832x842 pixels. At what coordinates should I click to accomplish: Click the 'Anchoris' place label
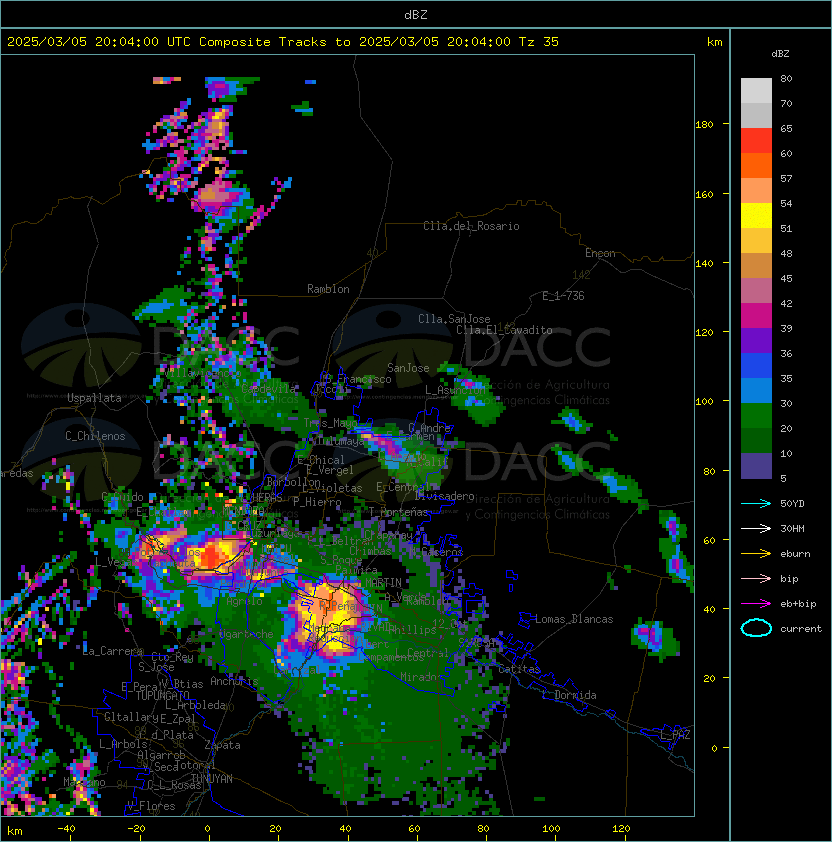tap(234, 681)
